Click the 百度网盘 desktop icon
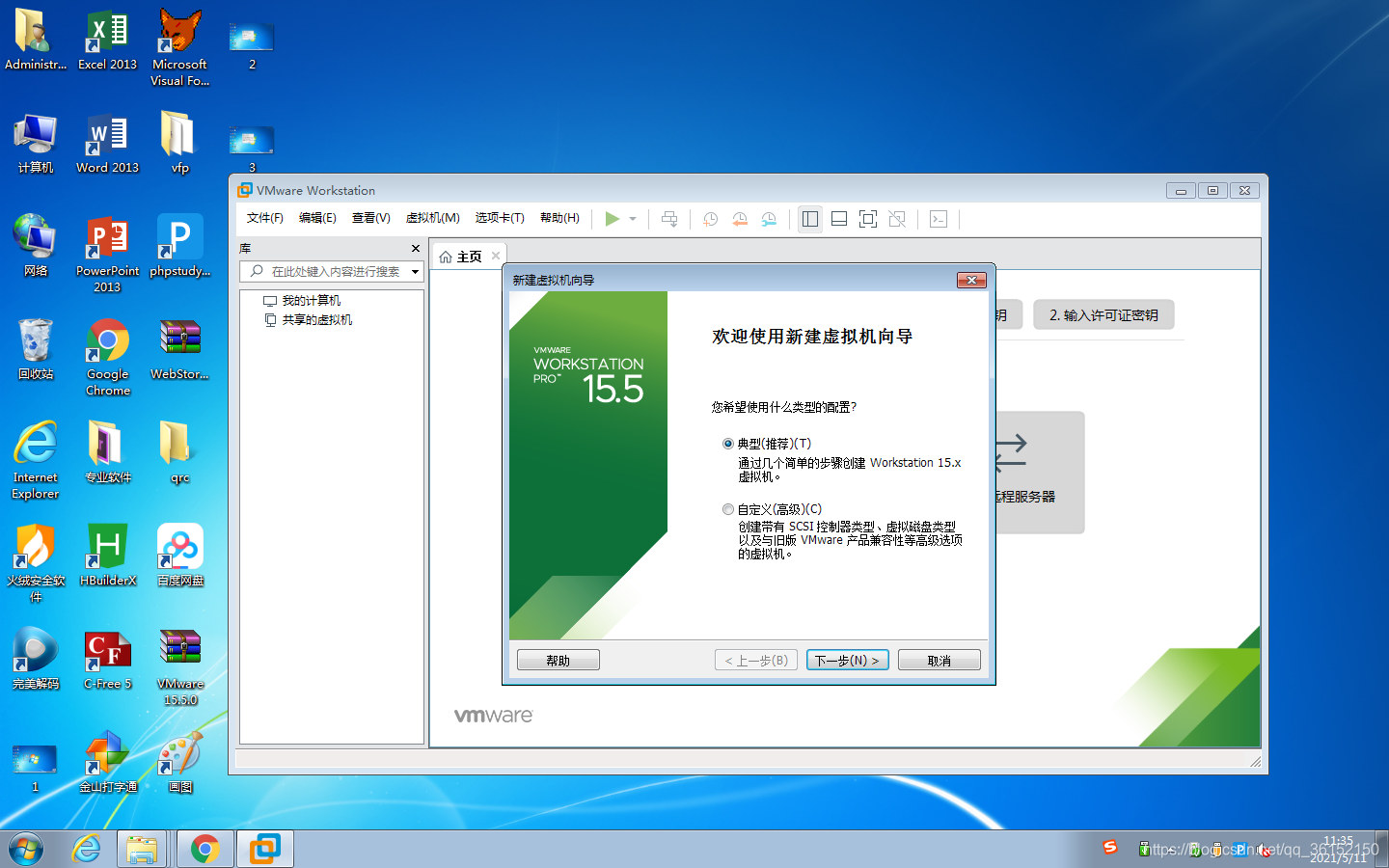The height and width of the screenshot is (868, 1389). [x=179, y=556]
